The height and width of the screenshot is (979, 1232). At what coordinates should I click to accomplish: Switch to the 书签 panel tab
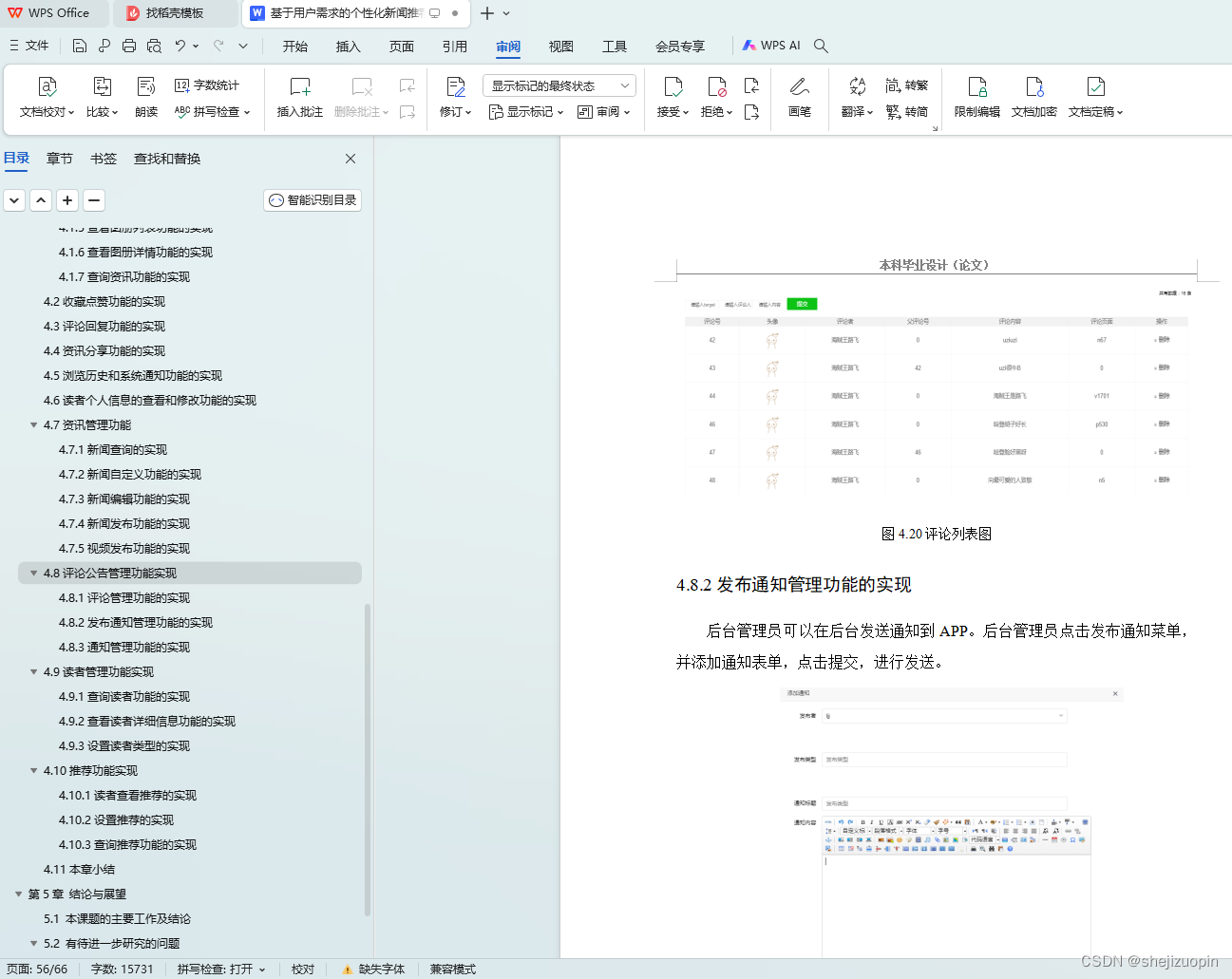tap(103, 158)
